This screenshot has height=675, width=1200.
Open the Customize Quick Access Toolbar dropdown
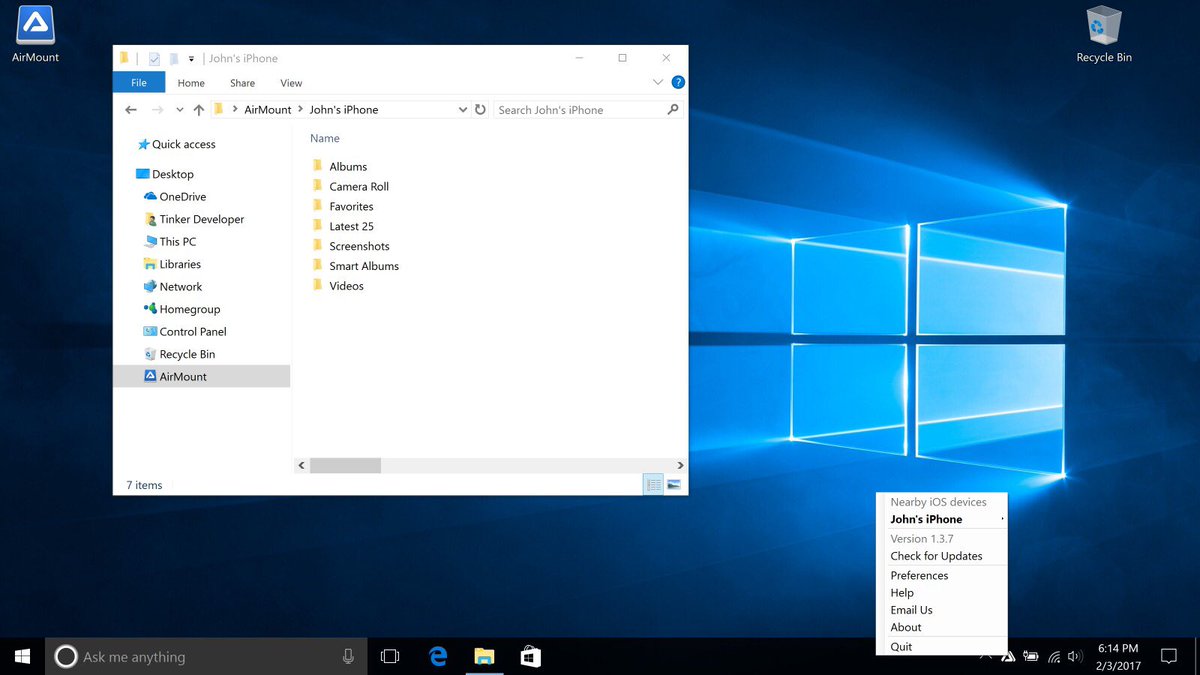click(191, 58)
